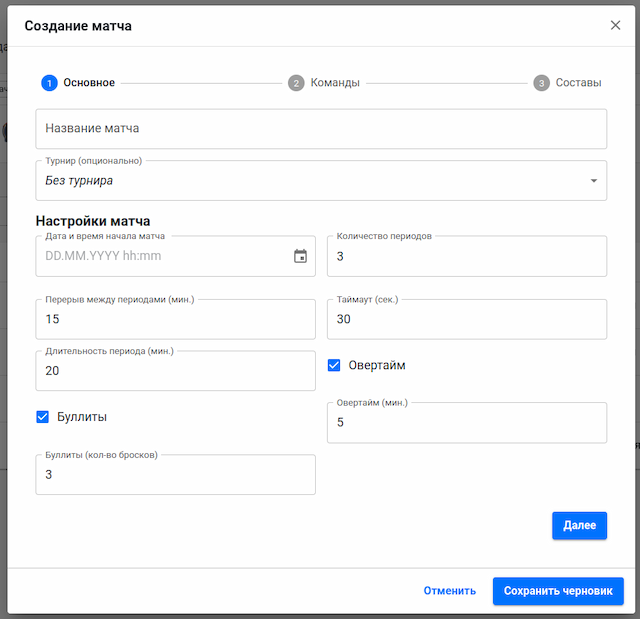640x619 pixels.
Task: Click step 1 circle icon Основное
Action: coord(49,83)
